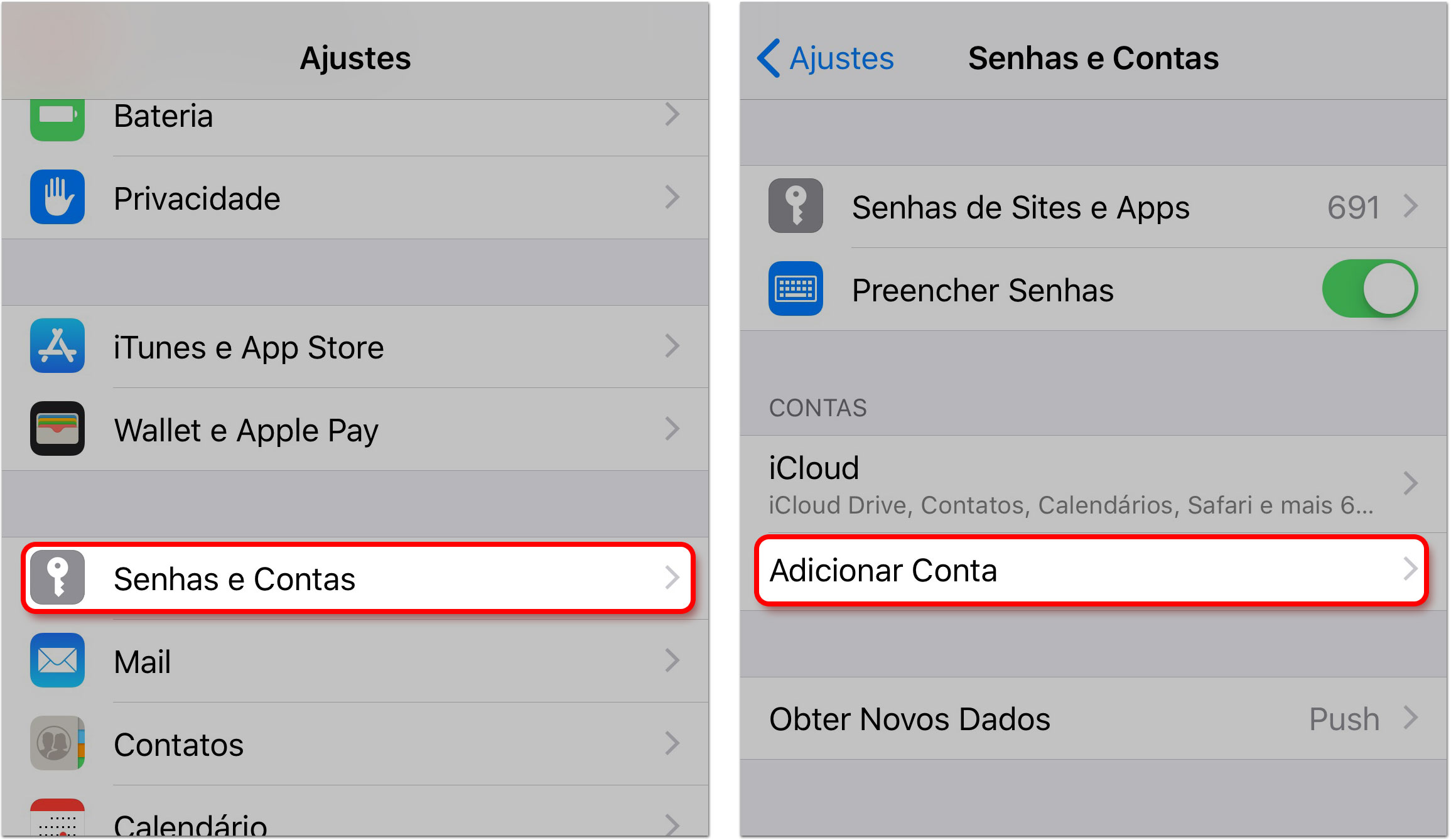Tap Adicionar Conta
This screenshot has width=1451, height=840.
(x=1091, y=570)
